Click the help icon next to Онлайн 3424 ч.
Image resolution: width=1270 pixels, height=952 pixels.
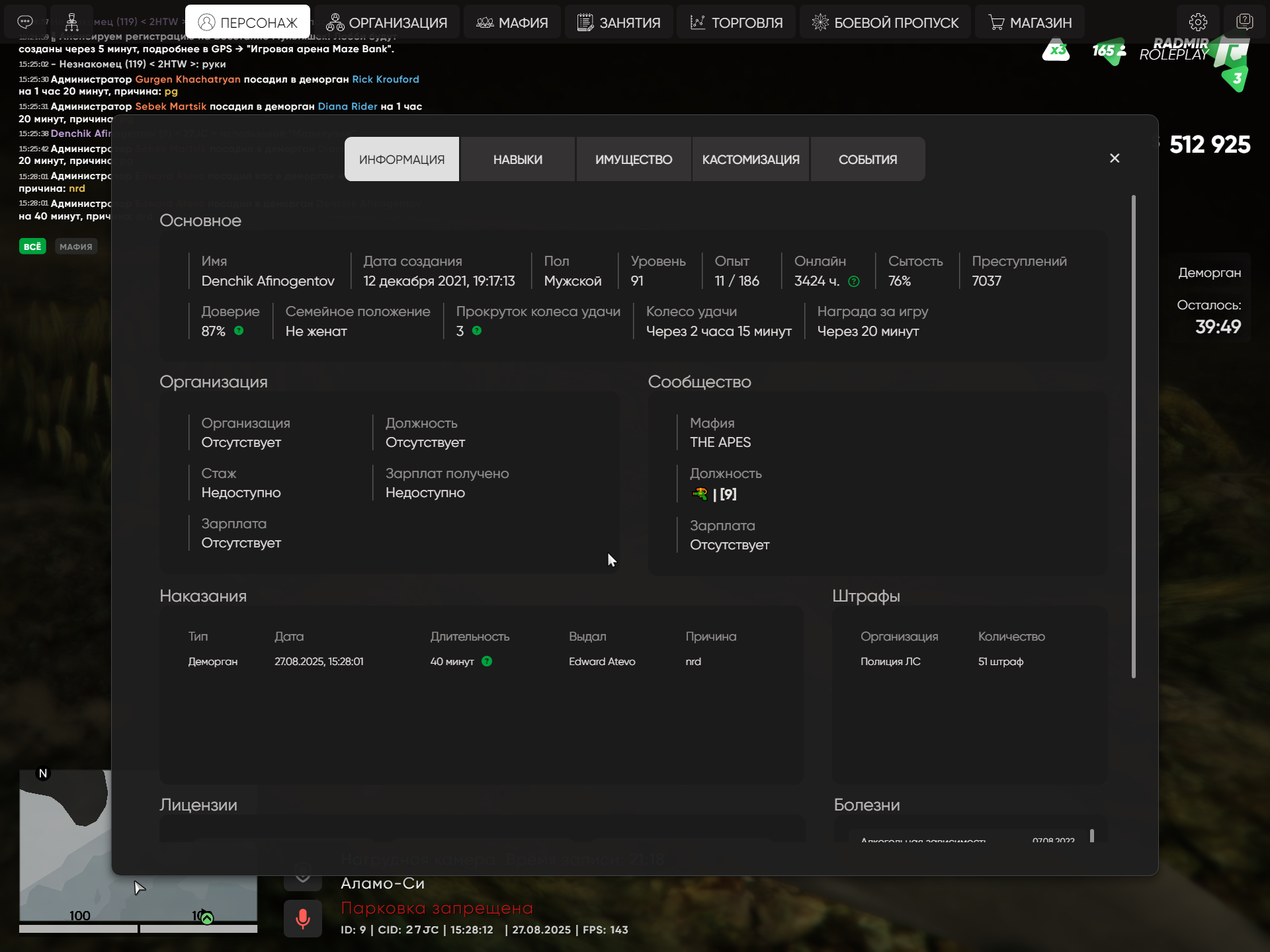pos(854,282)
